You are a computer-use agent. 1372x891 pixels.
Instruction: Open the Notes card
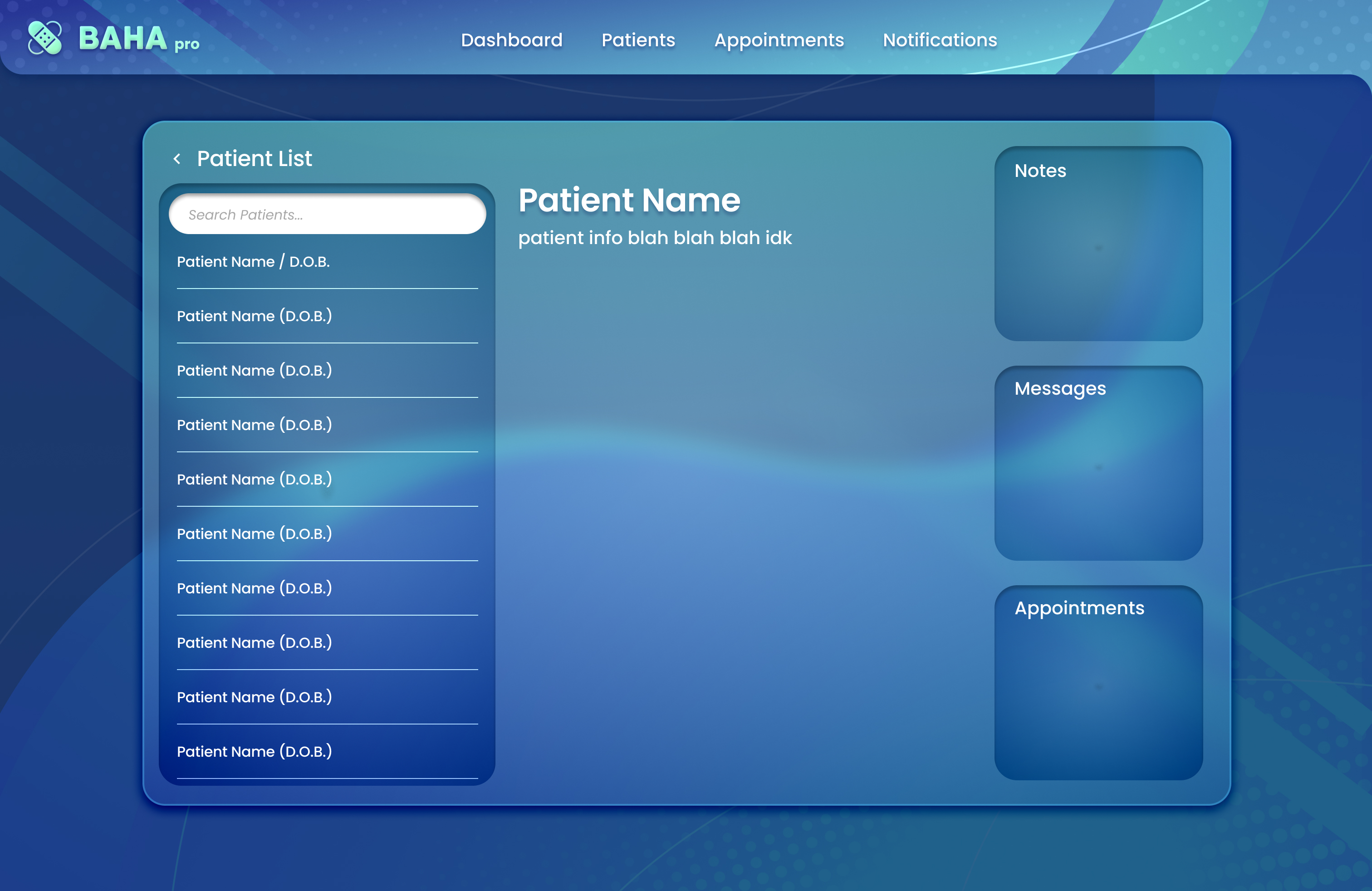[1098, 243]
